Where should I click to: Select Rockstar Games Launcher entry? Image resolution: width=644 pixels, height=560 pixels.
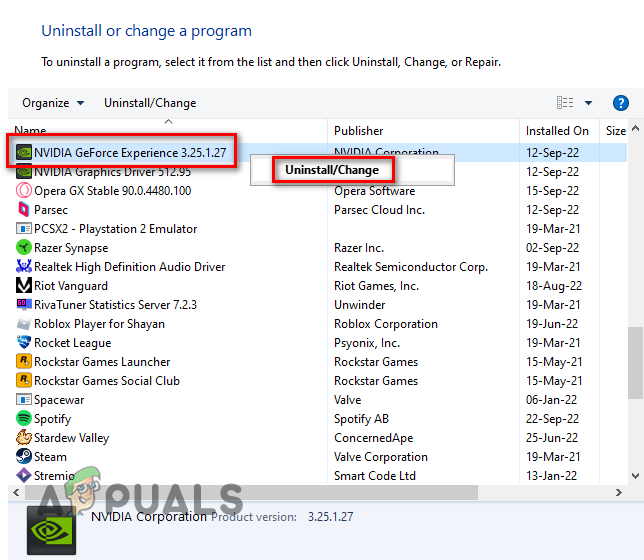pyautogui.click(x=102, y=362)
